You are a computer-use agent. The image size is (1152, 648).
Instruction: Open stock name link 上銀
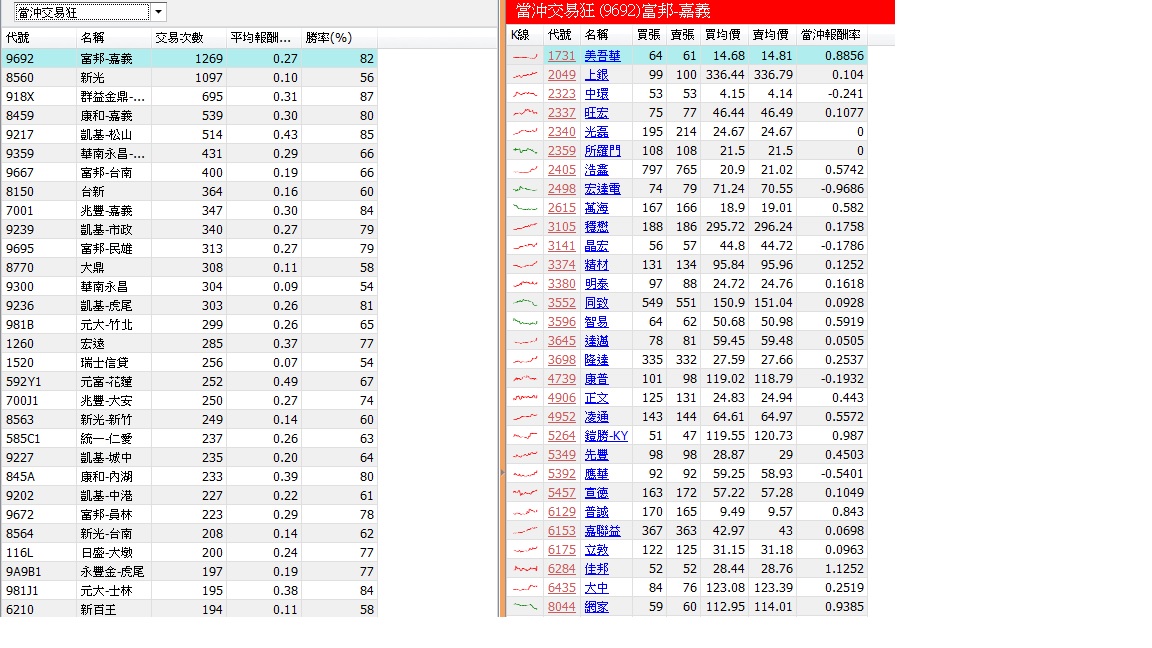pyautogui.click(x=597, y=75)
